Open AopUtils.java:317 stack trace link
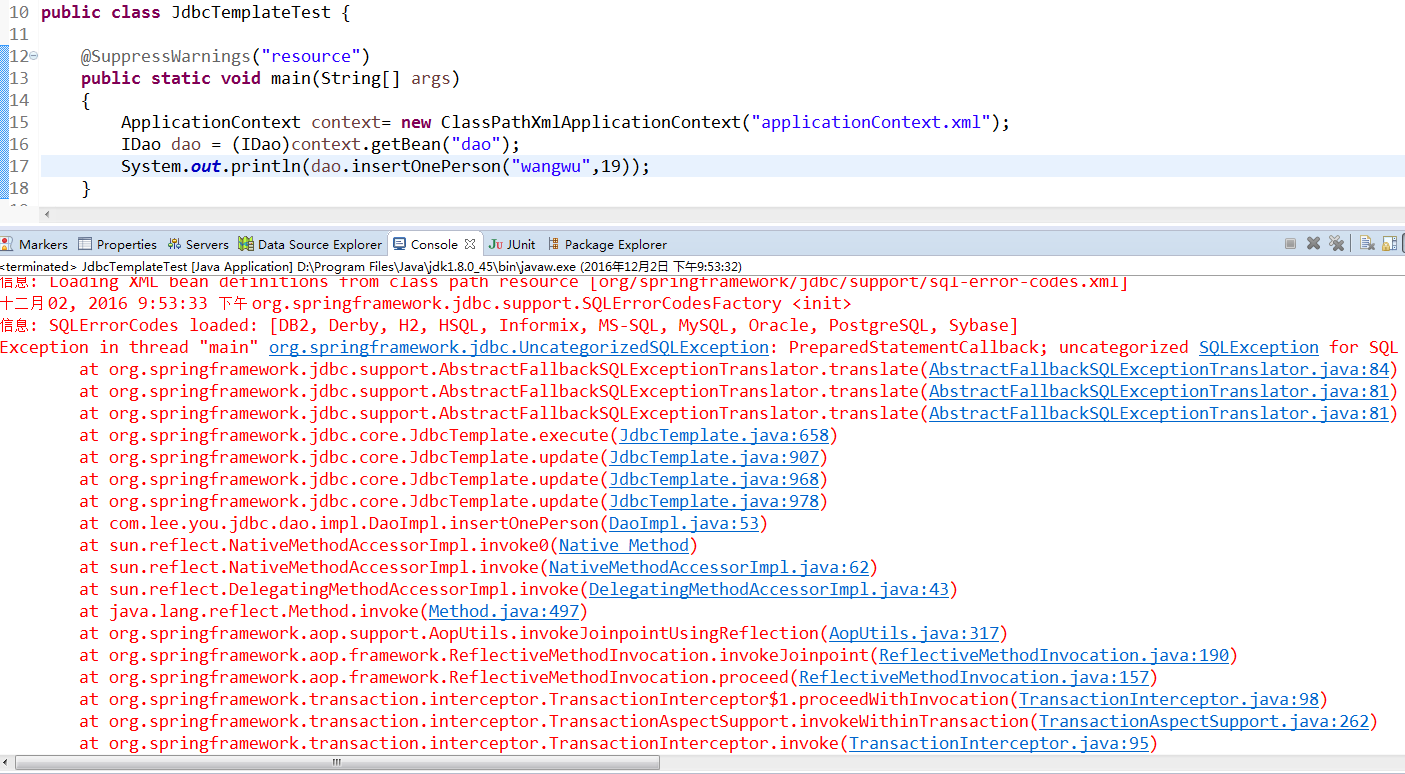1405x774 pixels. [914, 633]
